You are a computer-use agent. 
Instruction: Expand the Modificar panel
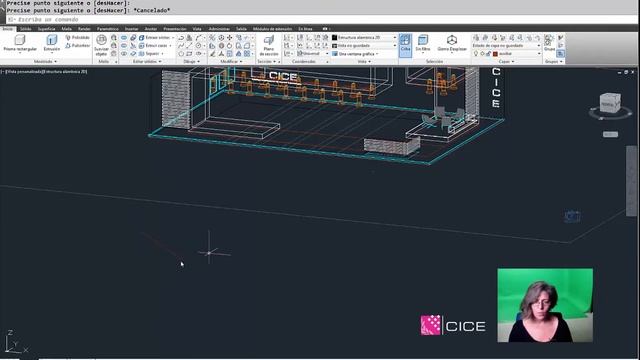[231, 62]
